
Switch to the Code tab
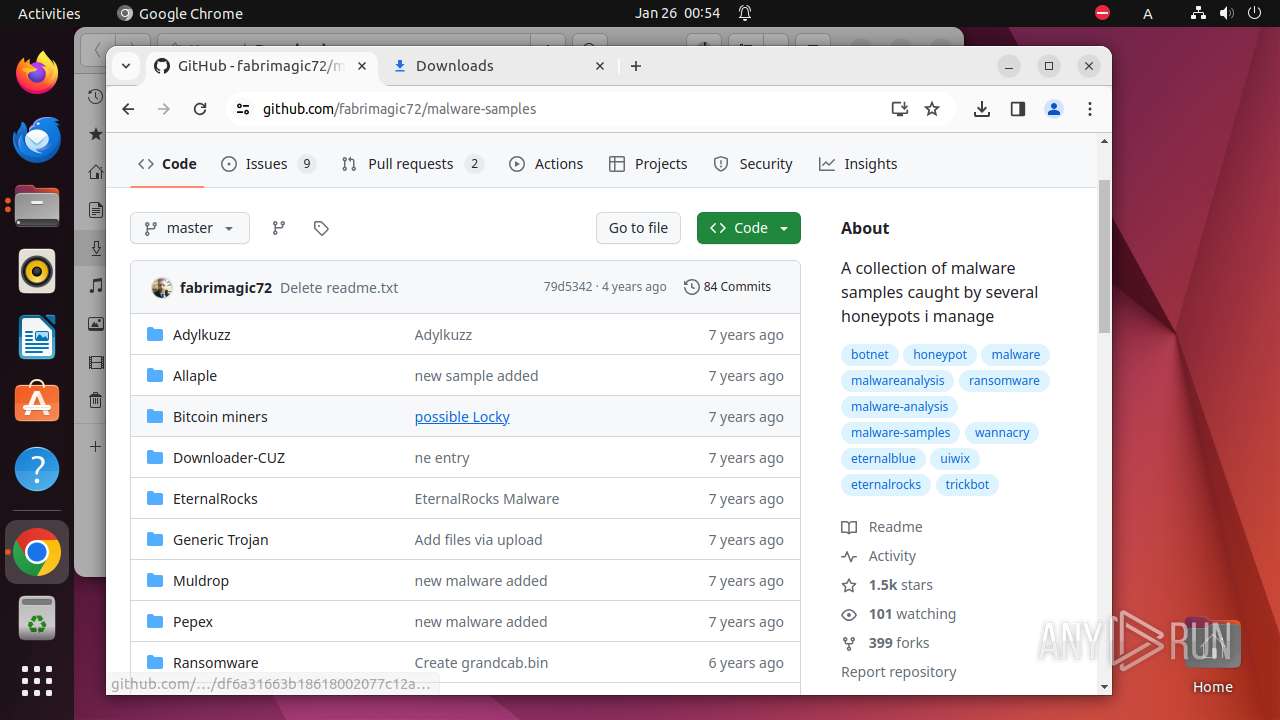point(167,164)
